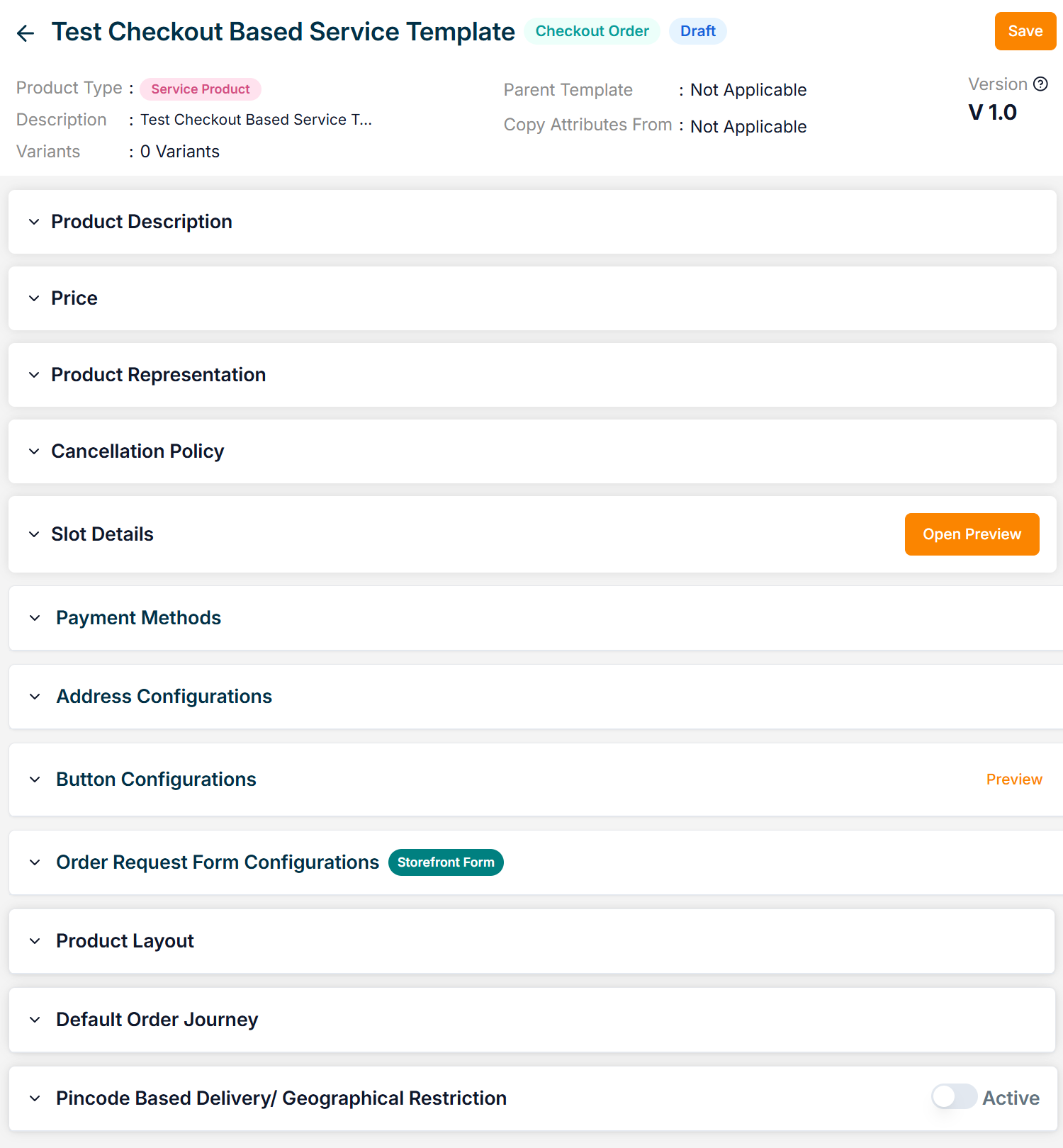Viewport: 1063px width, 1148px height.
Task: Click the Version help question mark icon
Action: tap(1040, 84)
